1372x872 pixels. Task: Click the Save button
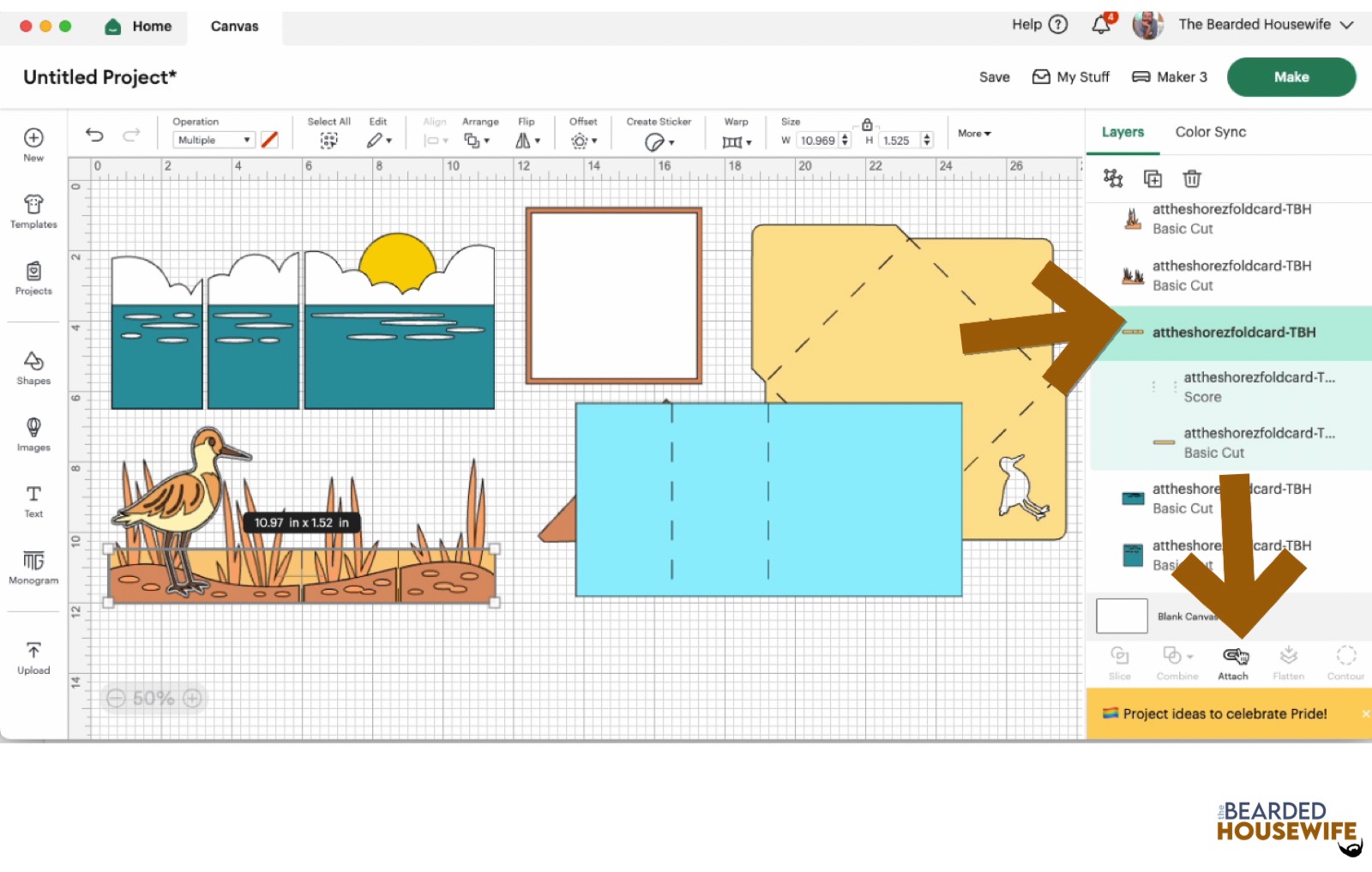point(995,77)
